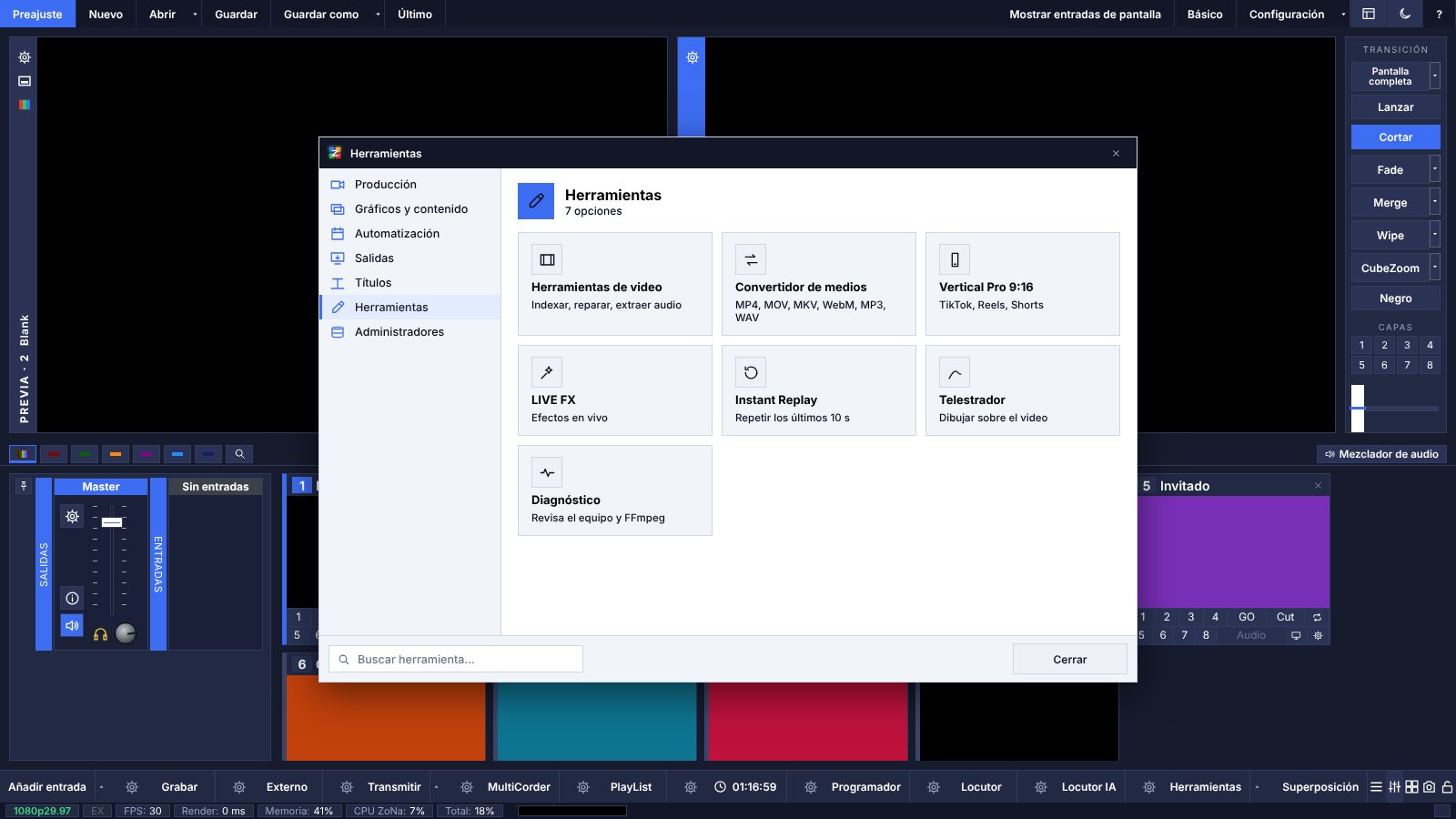
Task: Open the Diagnóstico tool
Action: pyautogui.click(x=615, y=490)
